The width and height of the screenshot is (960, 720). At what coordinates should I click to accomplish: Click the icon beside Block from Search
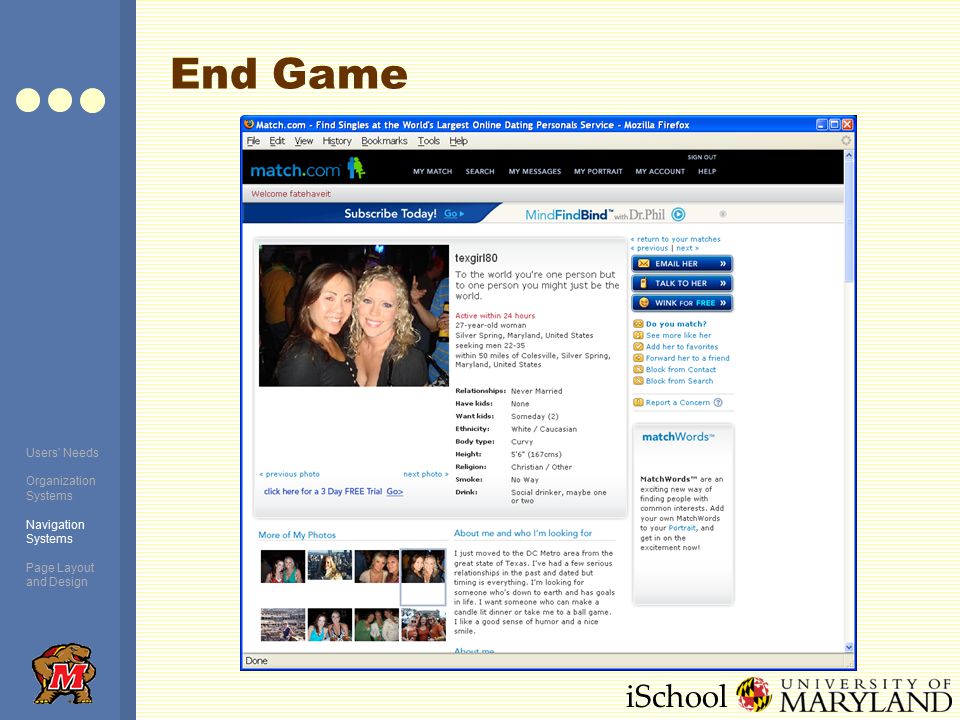click(638, 381)
